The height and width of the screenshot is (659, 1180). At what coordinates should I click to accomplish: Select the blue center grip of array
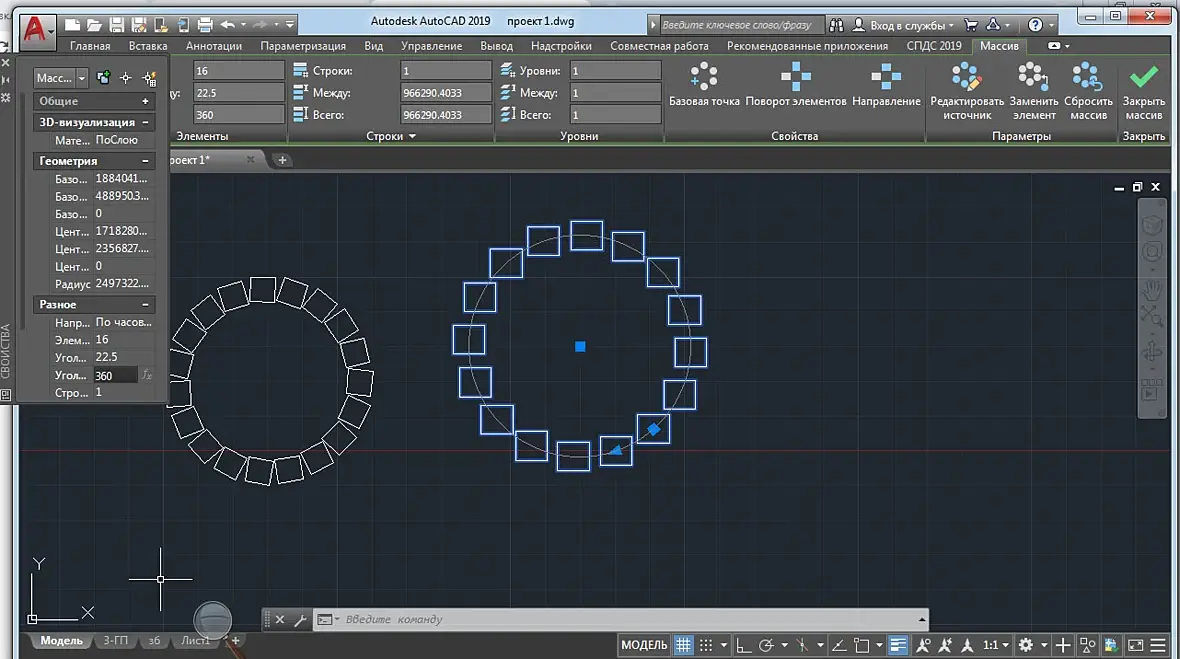(580, 347)
